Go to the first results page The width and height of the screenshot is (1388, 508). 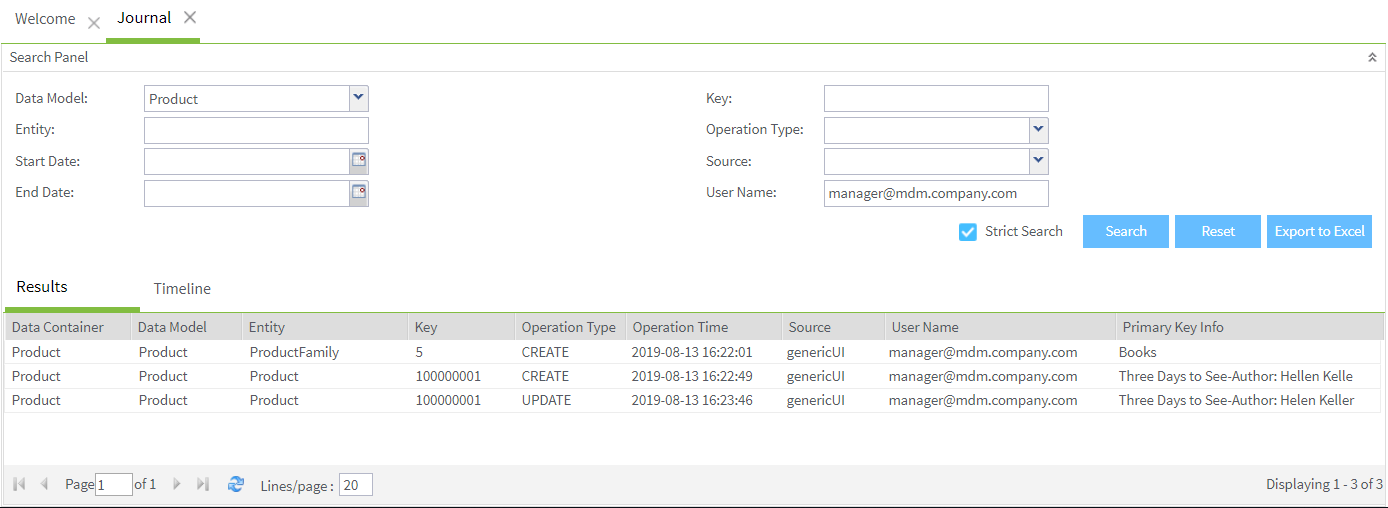click(19, 484)
